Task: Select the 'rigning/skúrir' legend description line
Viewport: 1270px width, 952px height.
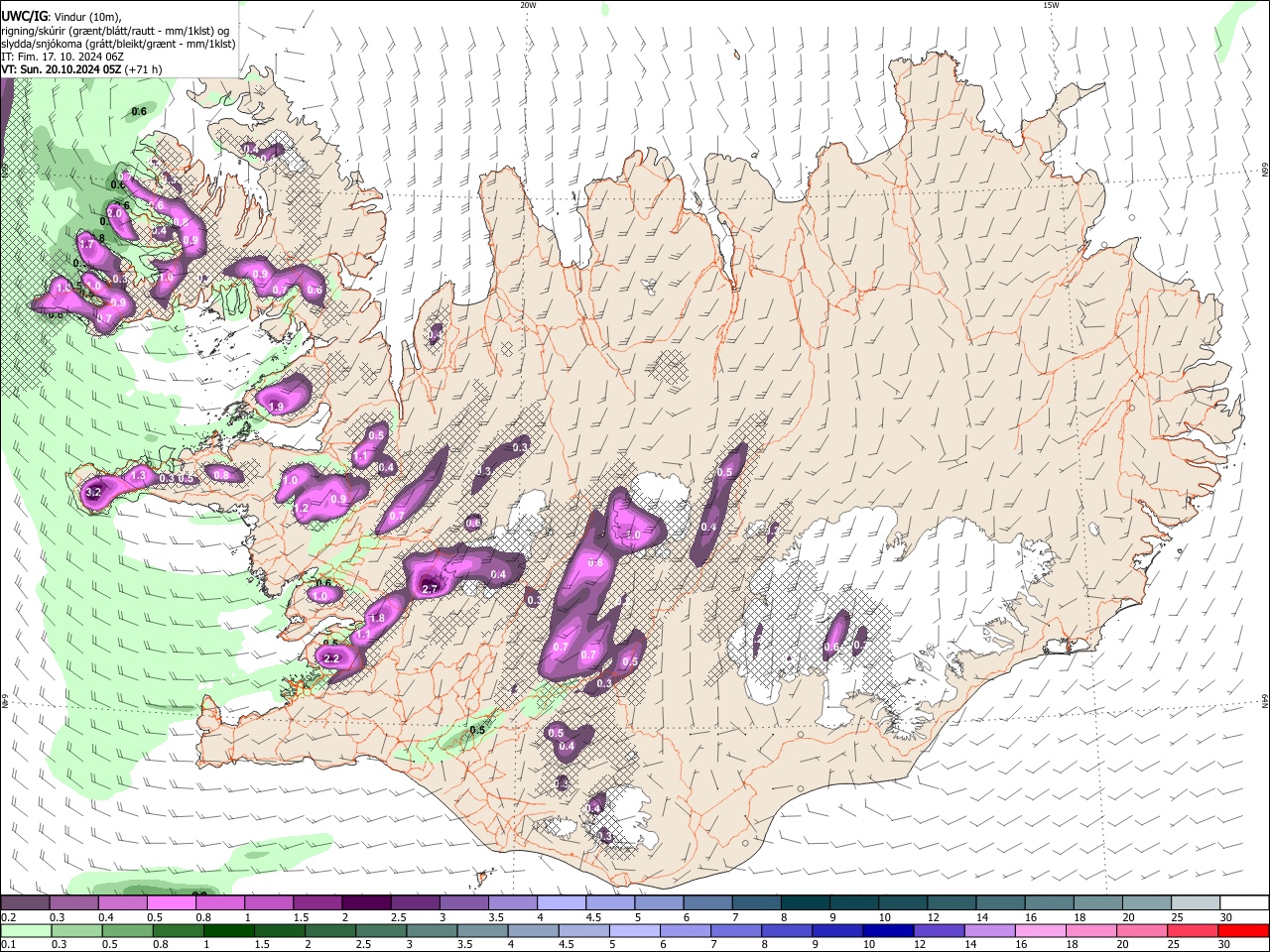Action: [115, 31]
